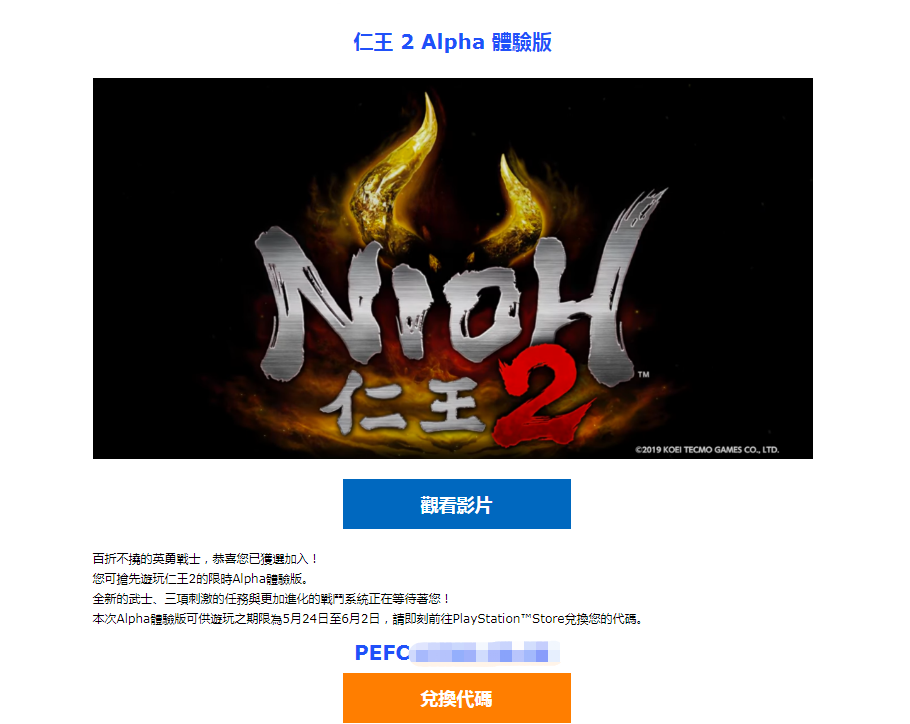Viewport: 910px width, 724px height.
Task: Click the 觀看影片 watch video button
Action: pyautogui.click(x=456, y=504)
